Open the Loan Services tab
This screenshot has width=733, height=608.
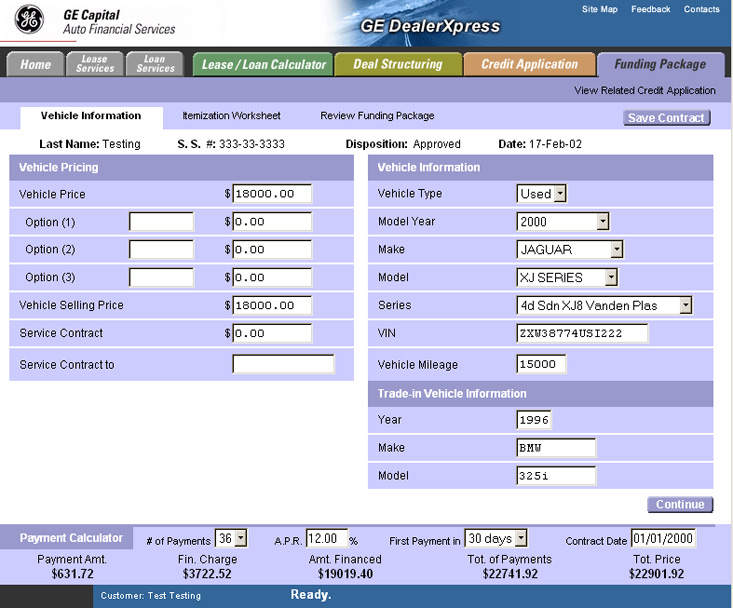click(155, 64)
